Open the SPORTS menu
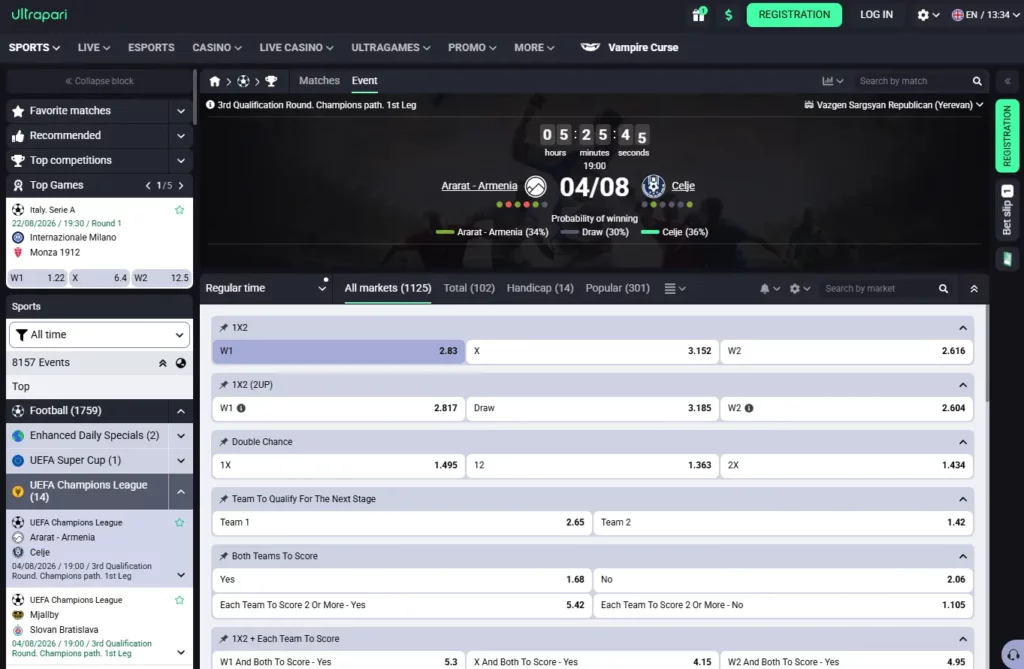Screen dimensions: 1024x669 (34, 48)
